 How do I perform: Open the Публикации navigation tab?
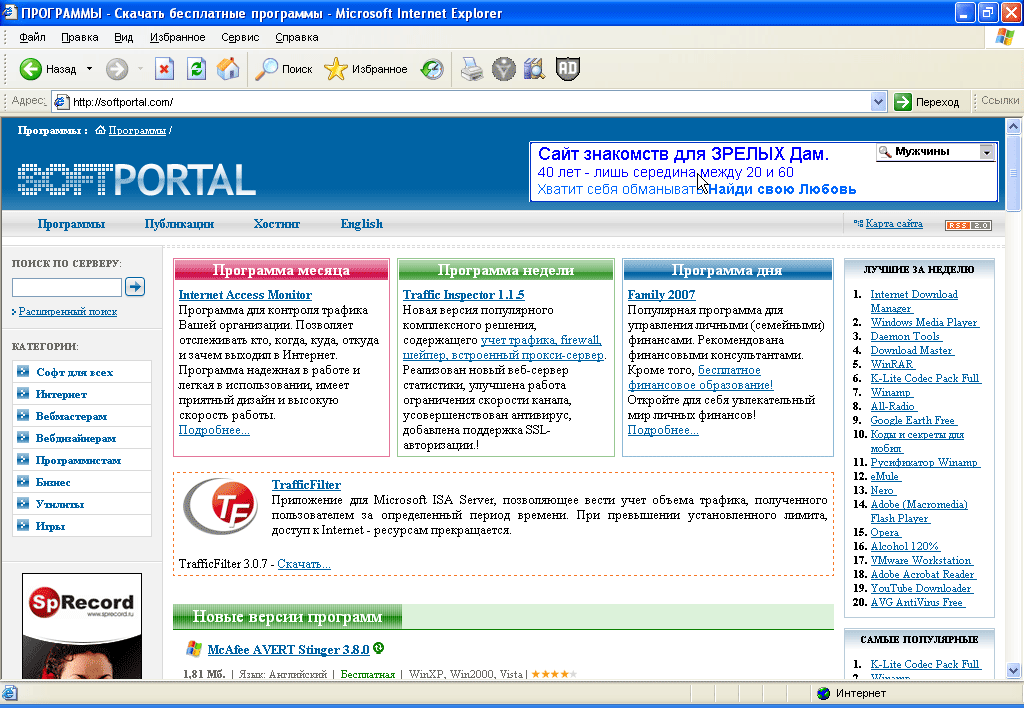[179, 224]
